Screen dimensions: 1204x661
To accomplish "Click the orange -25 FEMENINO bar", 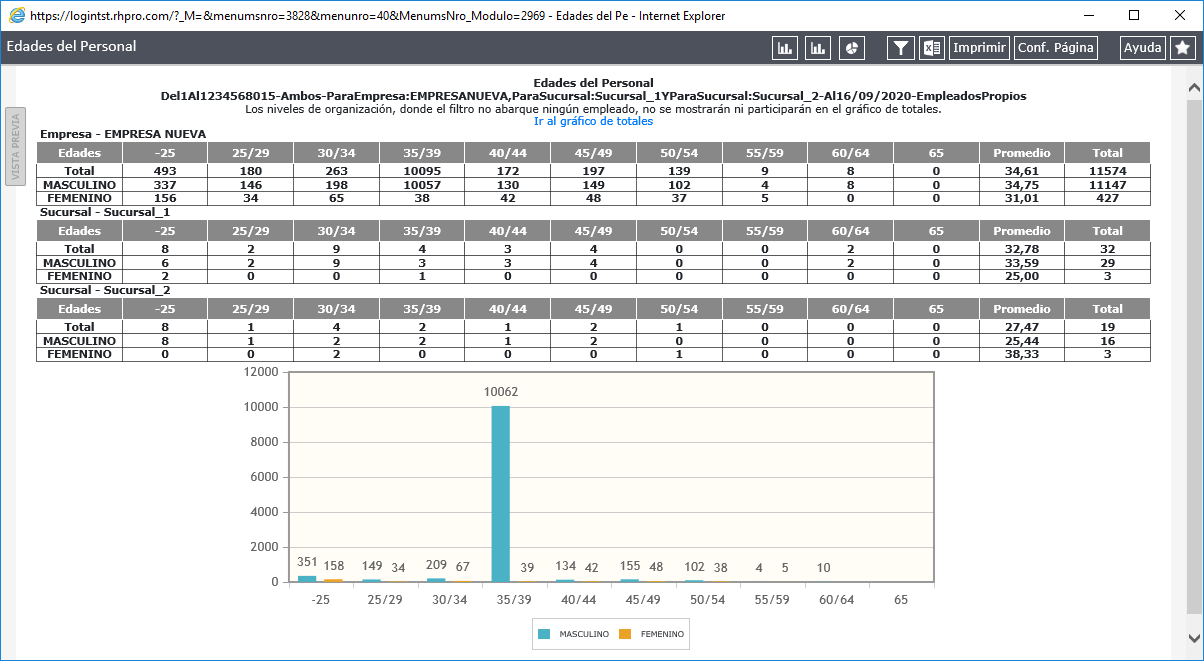I will pyautogui.click(x=333, y=580).
